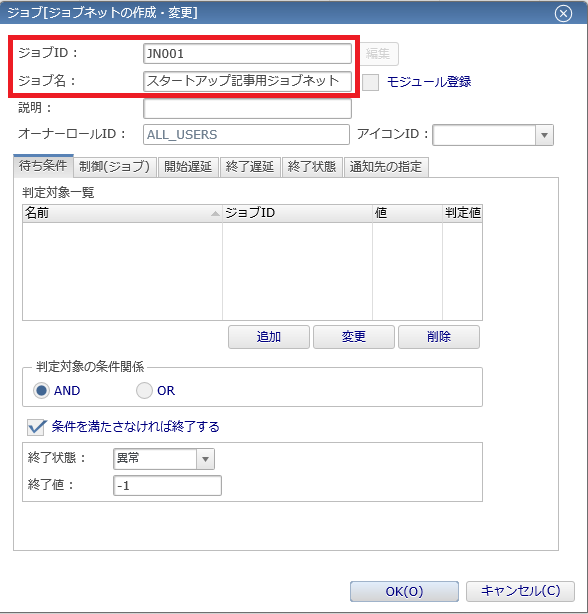Screen dimensions: 588x614
Task: Enable the モジュール登録 checkbox
Action: (x=370, y=82)
